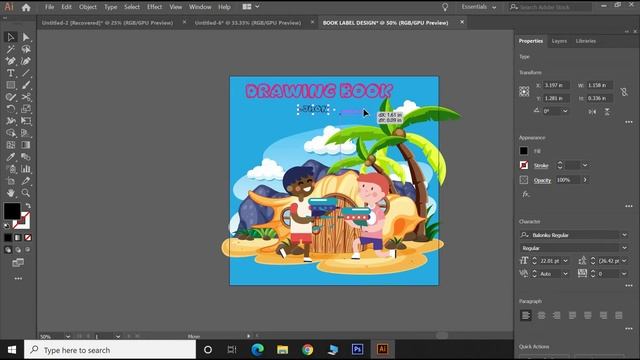The image size is (640, 360).
Task: Open the Essentials workspace dropdown
Action: [x=479, y=7]
